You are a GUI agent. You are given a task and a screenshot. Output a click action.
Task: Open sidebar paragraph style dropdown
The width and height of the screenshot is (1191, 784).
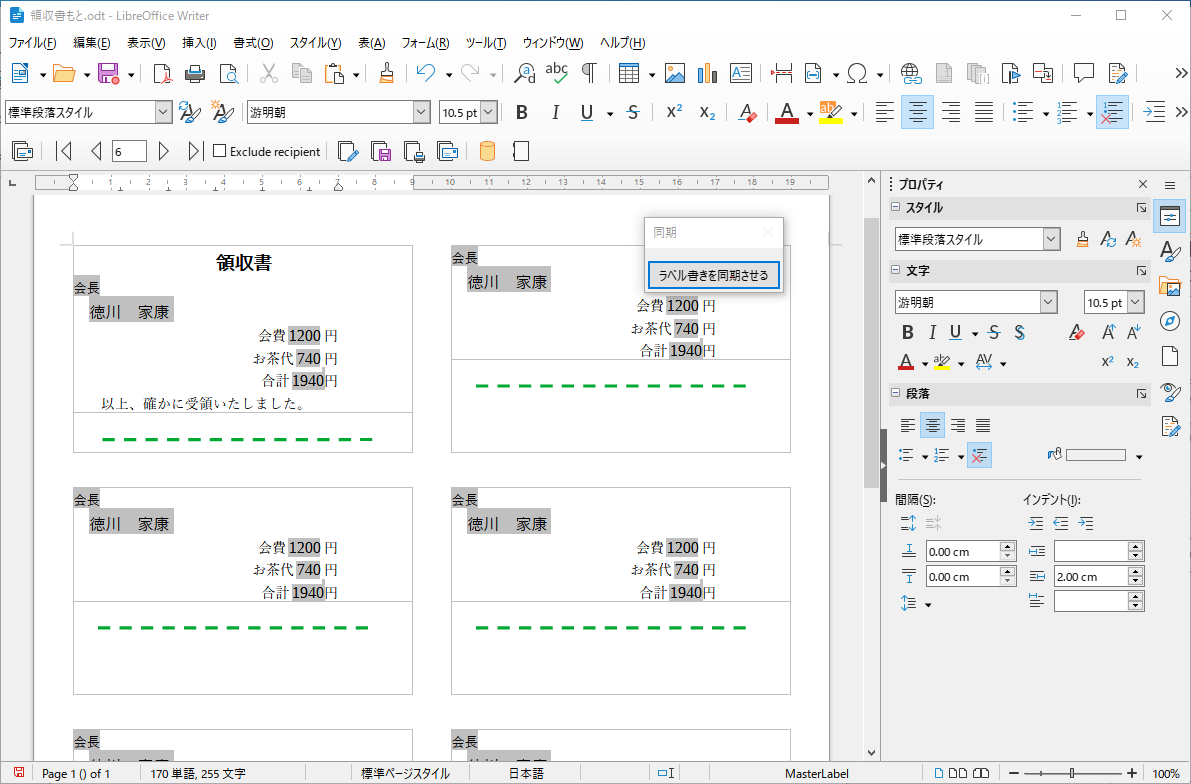[x=1051, y=239]
